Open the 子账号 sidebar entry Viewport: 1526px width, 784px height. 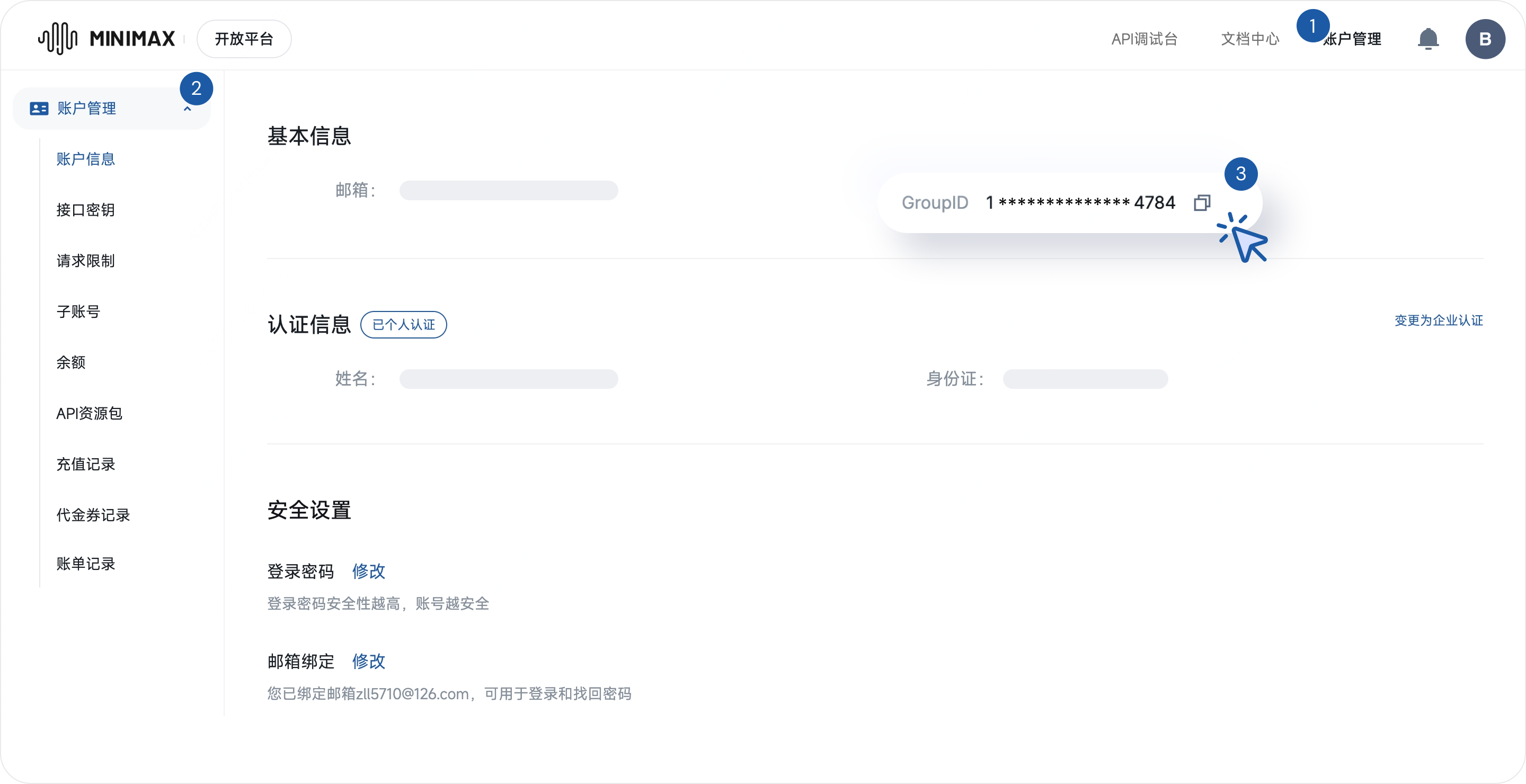(78, 312)
